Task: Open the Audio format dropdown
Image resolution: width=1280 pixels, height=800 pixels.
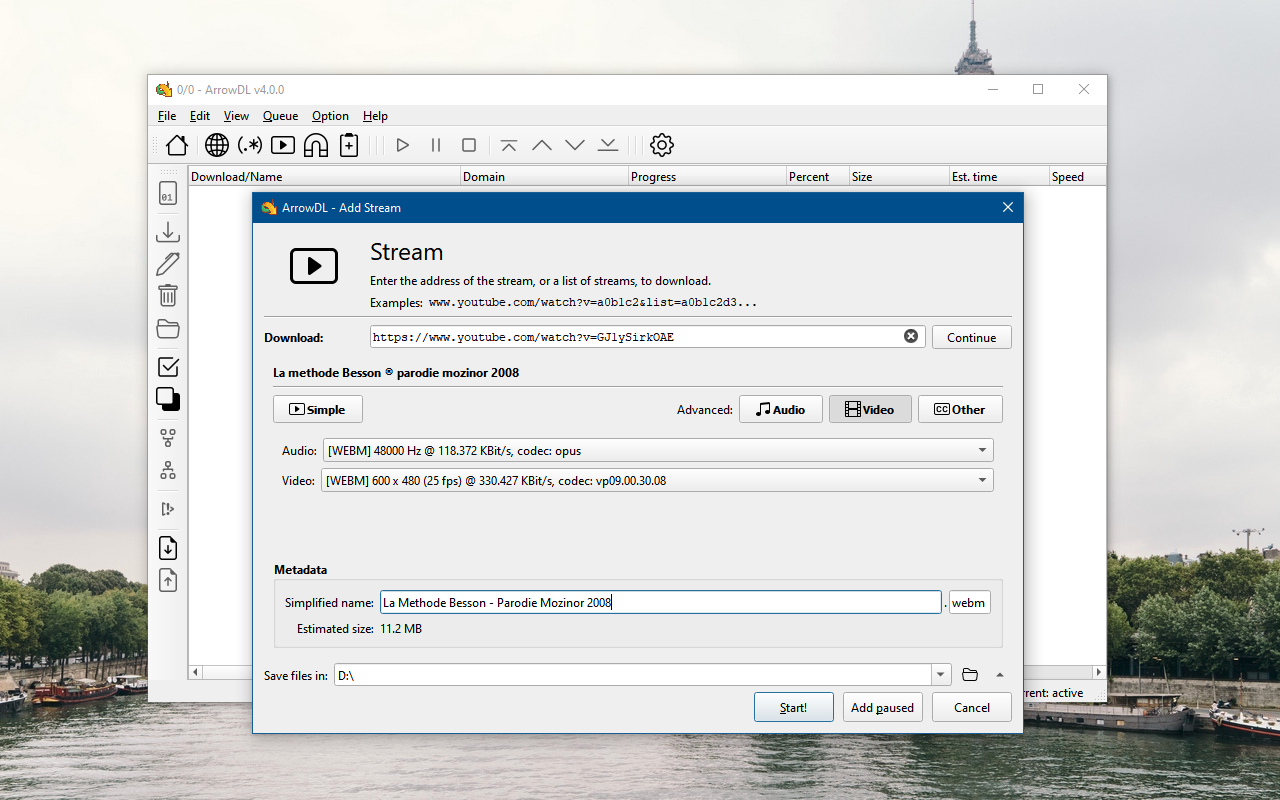Action: [x=981, y=450]
